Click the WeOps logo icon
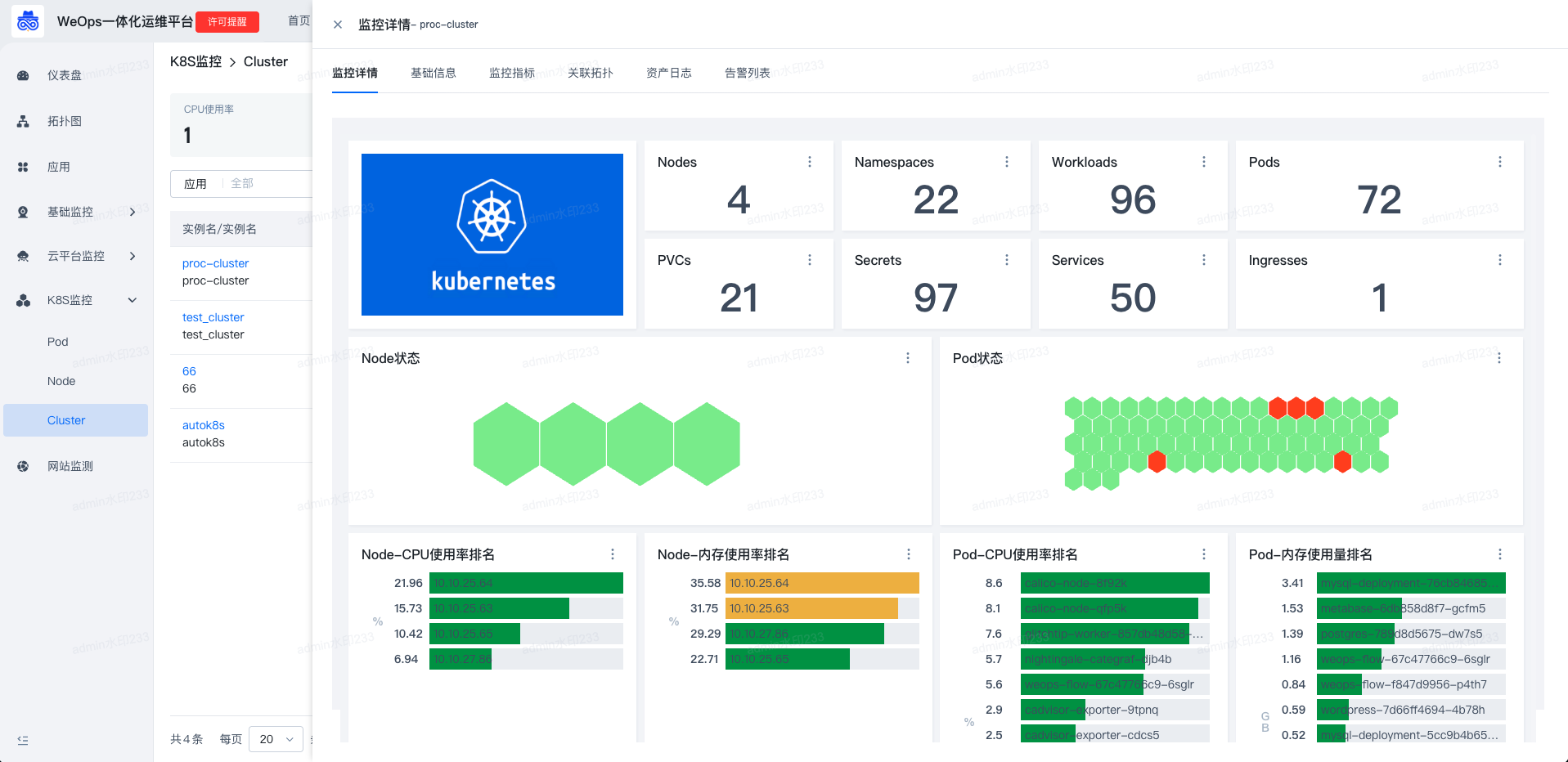The image size is (1568, 762). click(28, 22)
